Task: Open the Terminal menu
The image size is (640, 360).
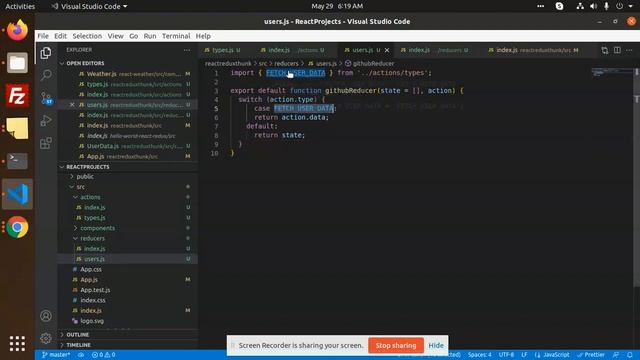Action: [176, 36]
